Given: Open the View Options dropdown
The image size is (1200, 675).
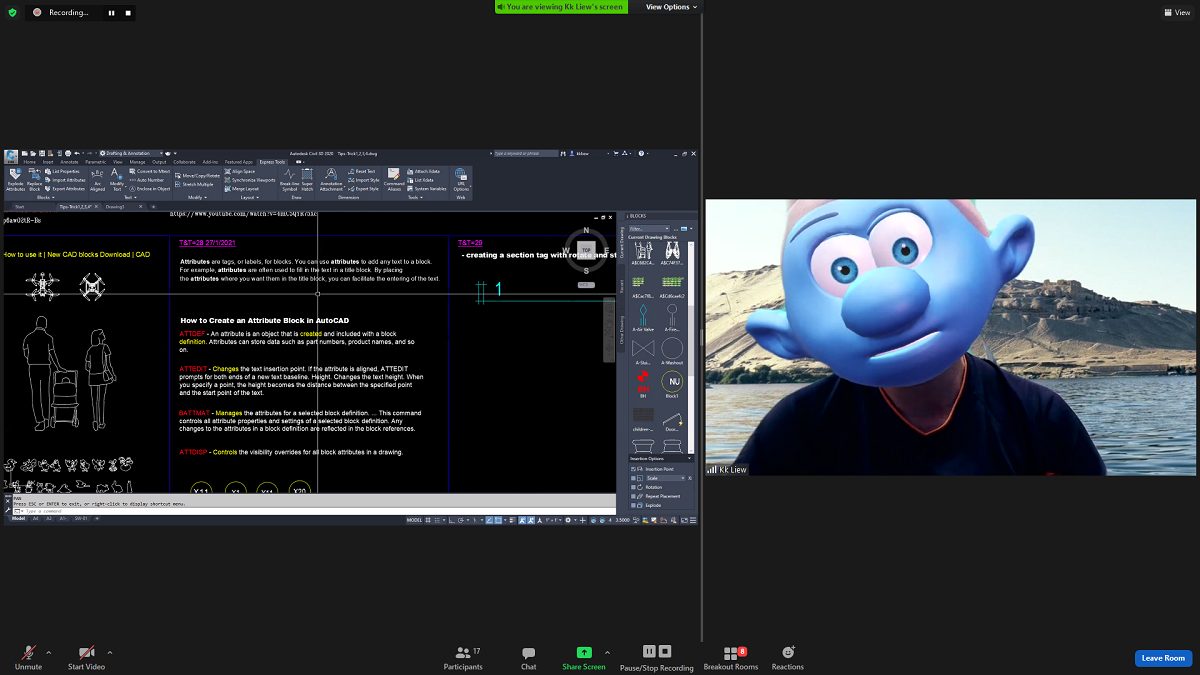Looking at the screenshot, I should point(672,7).
